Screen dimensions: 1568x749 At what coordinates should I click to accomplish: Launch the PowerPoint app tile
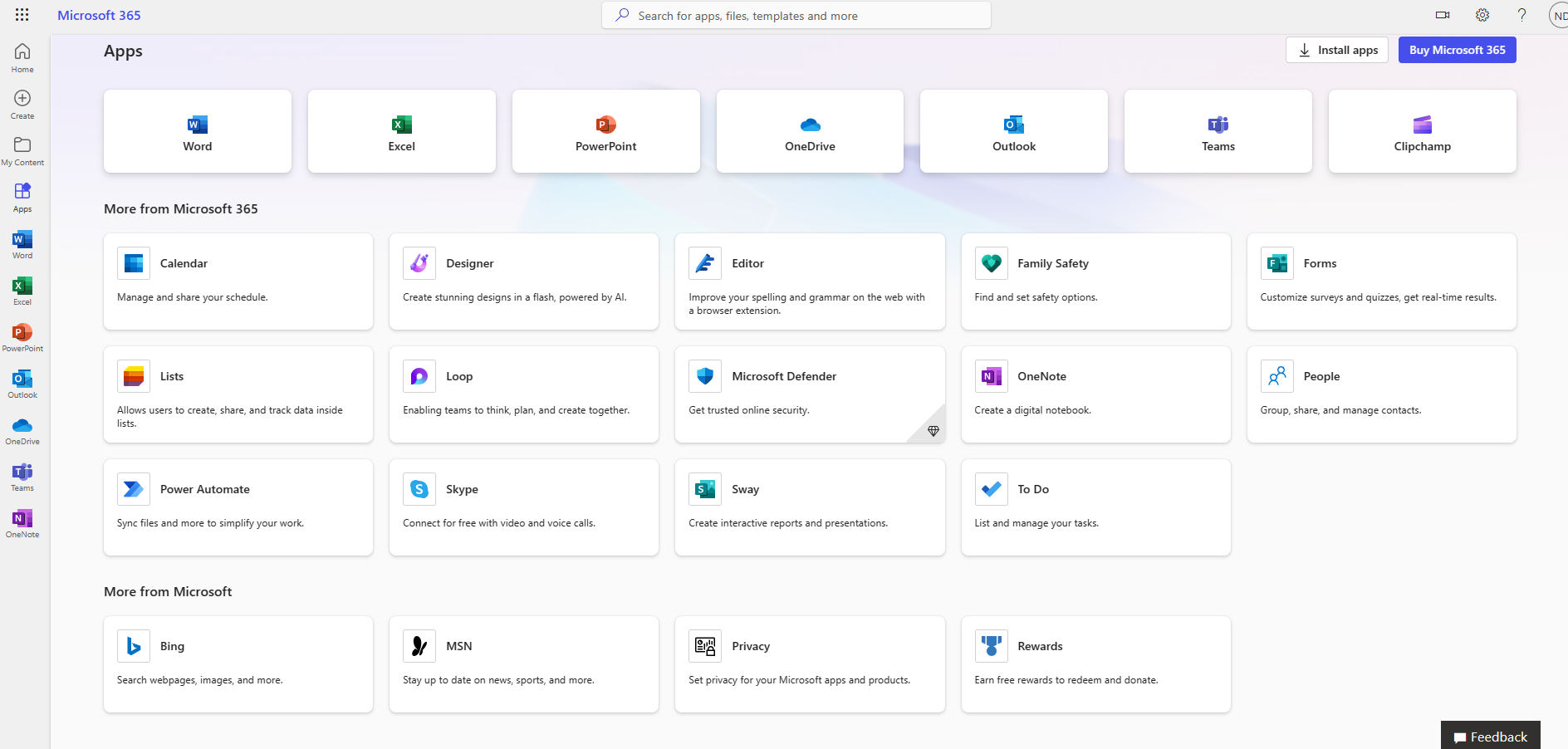coord(606,131)
